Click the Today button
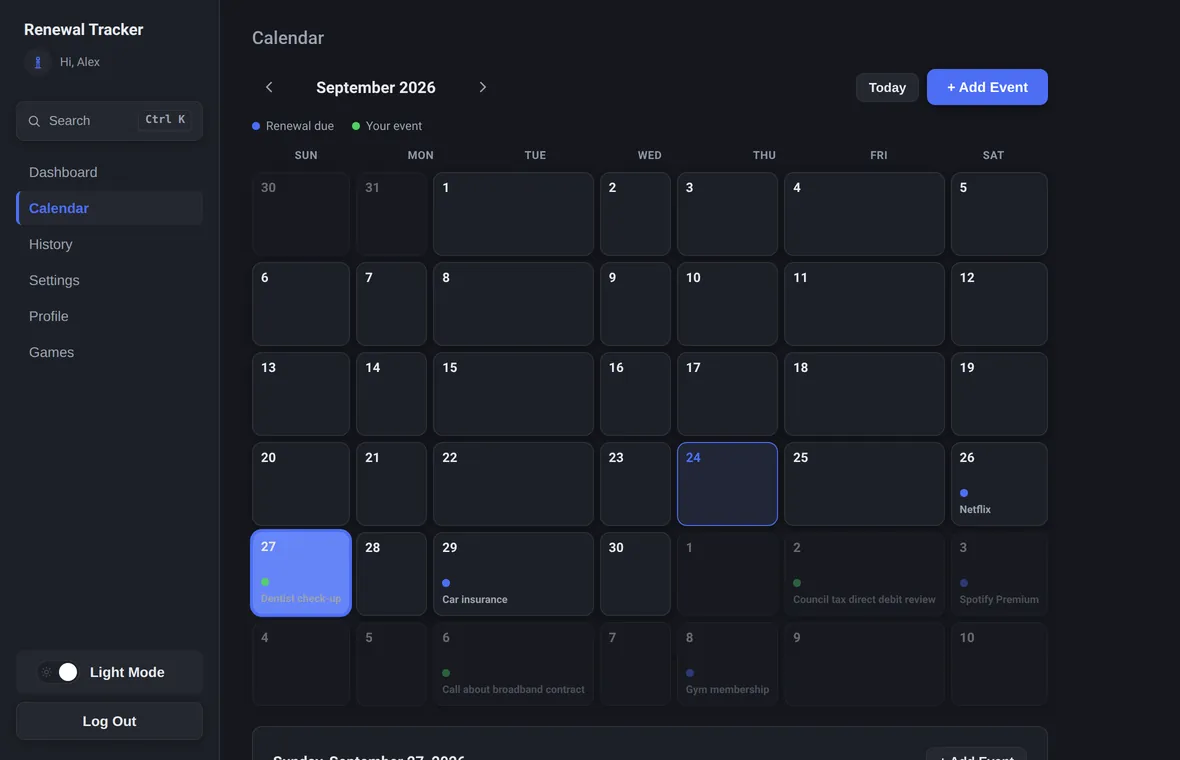This screenshot has height=760, width=1180. pos(887,87)
